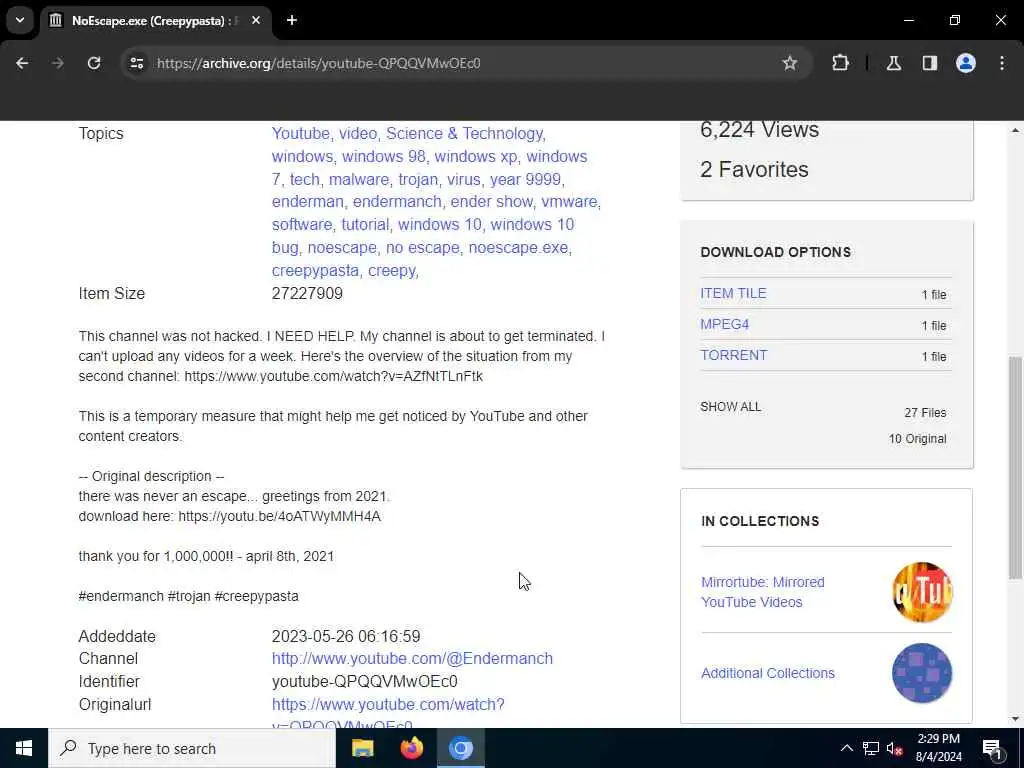This screenshot has height=768, width=1024.
Task: Open the vmware topic link
Action: click(x=569, y=201)
